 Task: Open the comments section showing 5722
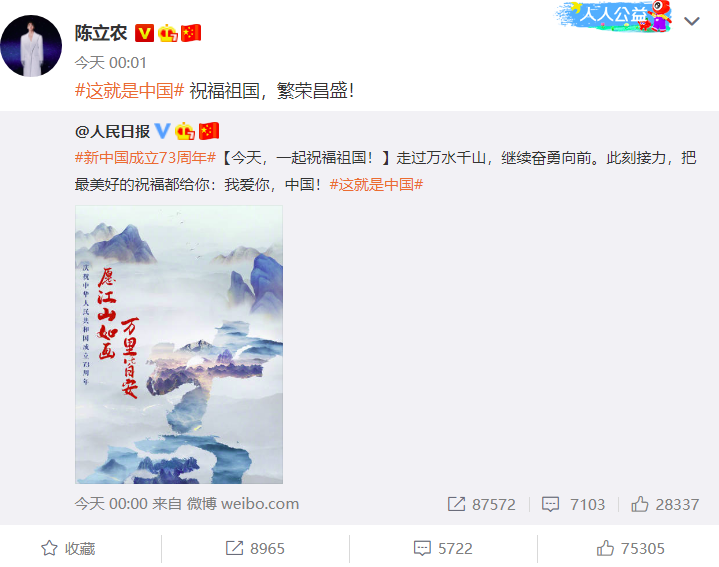[443, 548]
